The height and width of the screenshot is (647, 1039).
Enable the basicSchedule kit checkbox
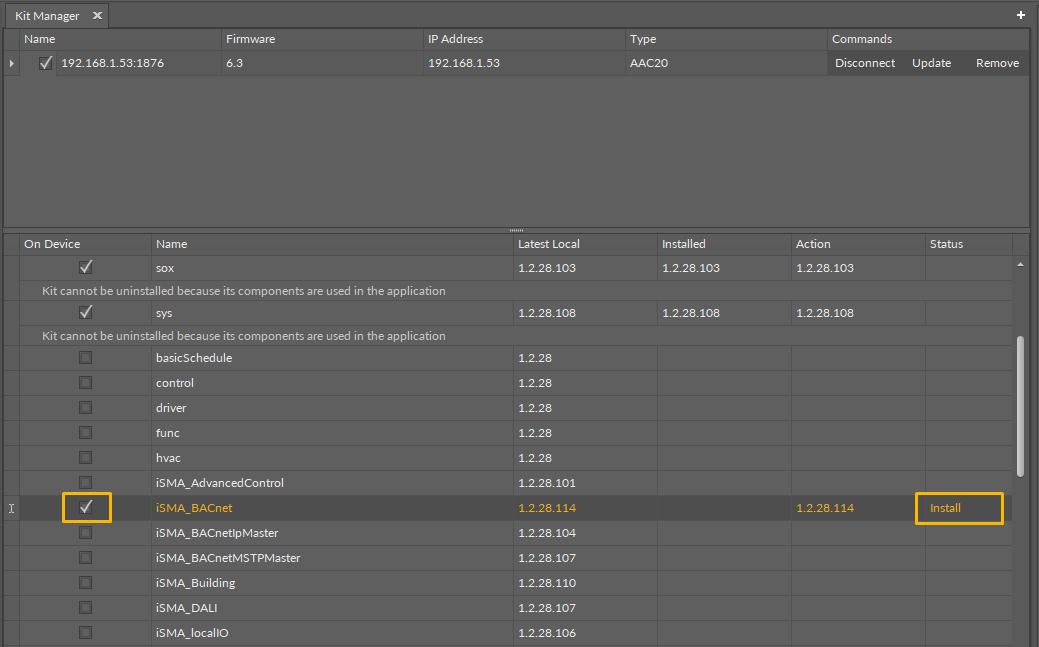[x=86, y=358]
